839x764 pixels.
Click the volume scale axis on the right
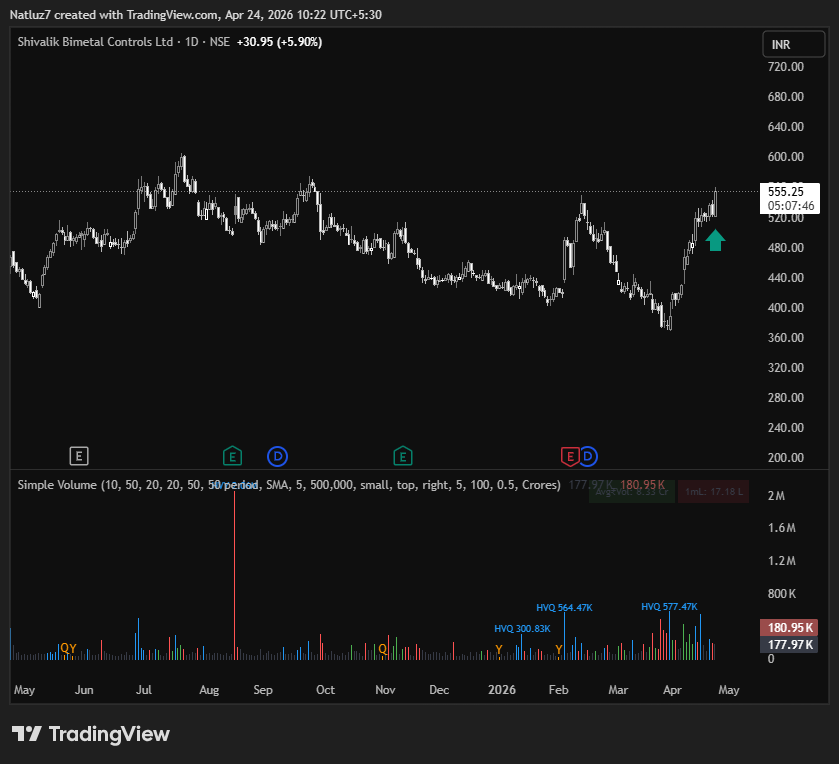coord(790,560)
